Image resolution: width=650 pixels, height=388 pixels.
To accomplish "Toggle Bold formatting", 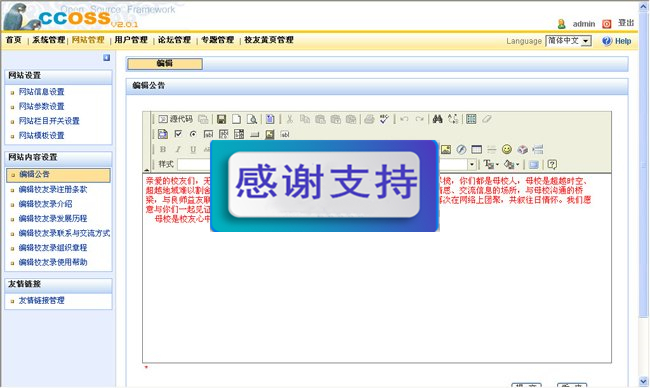I will pyautogui.click(x=163, y=149).
